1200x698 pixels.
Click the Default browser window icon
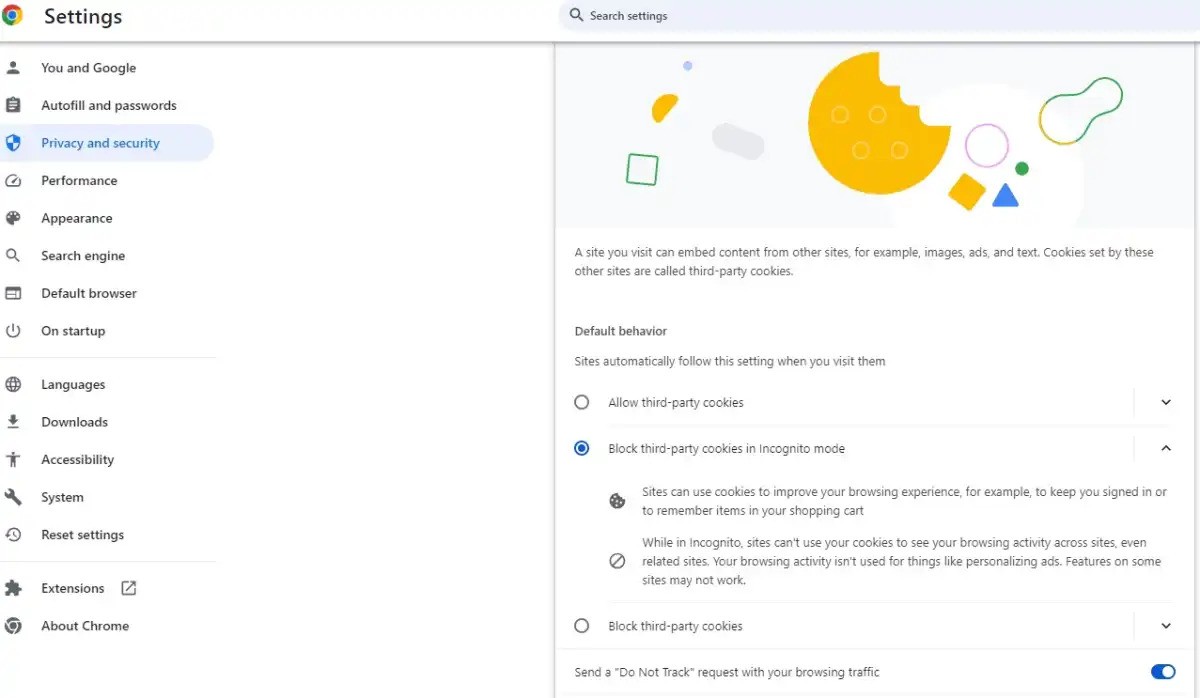[x=13, y=293]
